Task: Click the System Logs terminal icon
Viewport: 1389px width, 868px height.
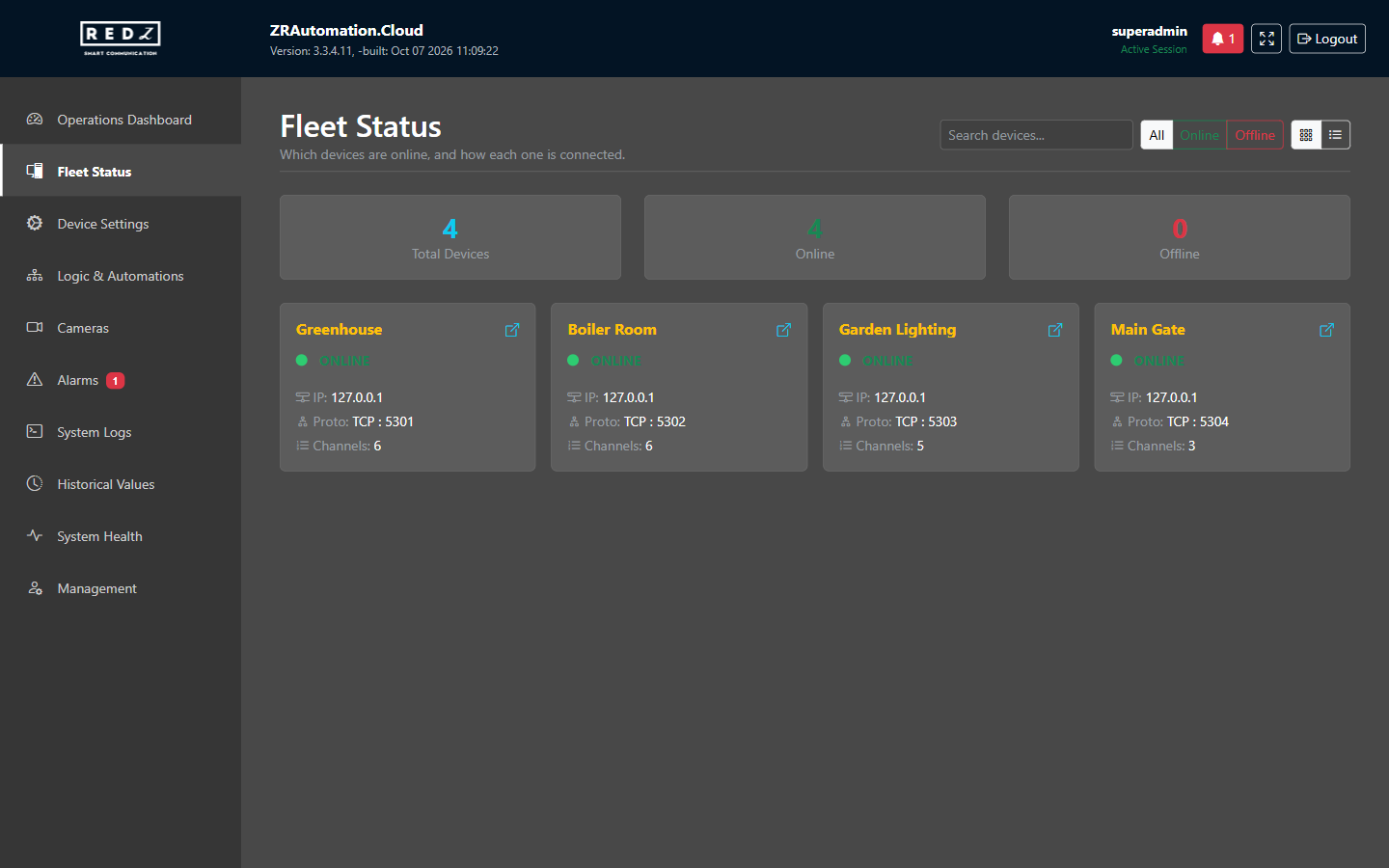Action: pyautogui.click(x=35, y=432)
